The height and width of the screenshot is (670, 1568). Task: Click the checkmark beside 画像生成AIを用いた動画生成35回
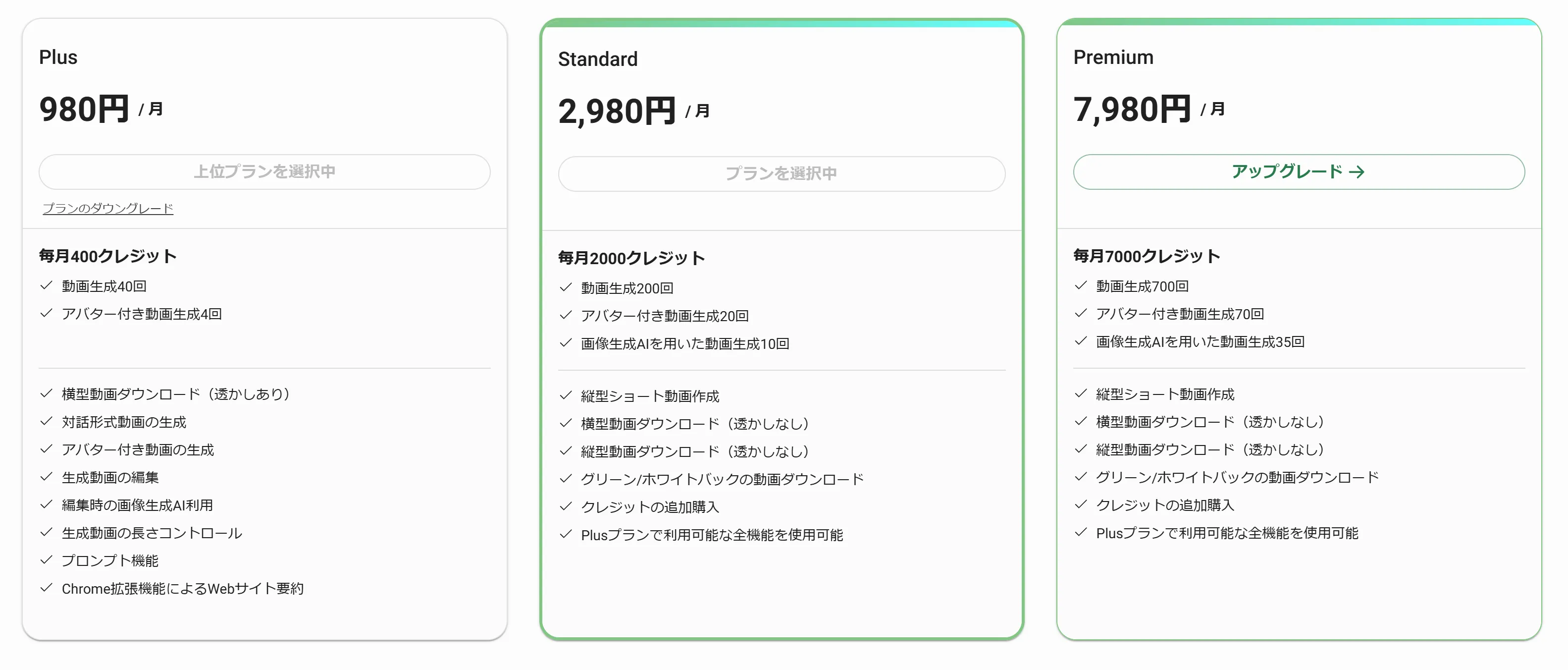pyautogui.click(x=1081, y=342)
